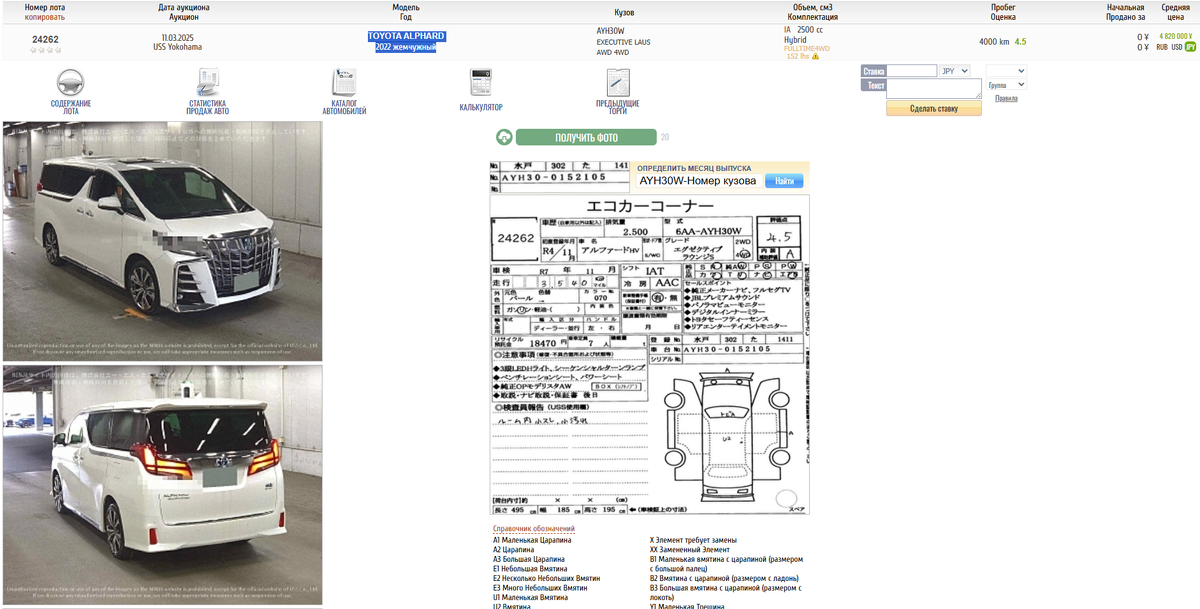Open the front view photo of white Alphard
This screenshot has height=609, width=1200.
click(163, 240)
